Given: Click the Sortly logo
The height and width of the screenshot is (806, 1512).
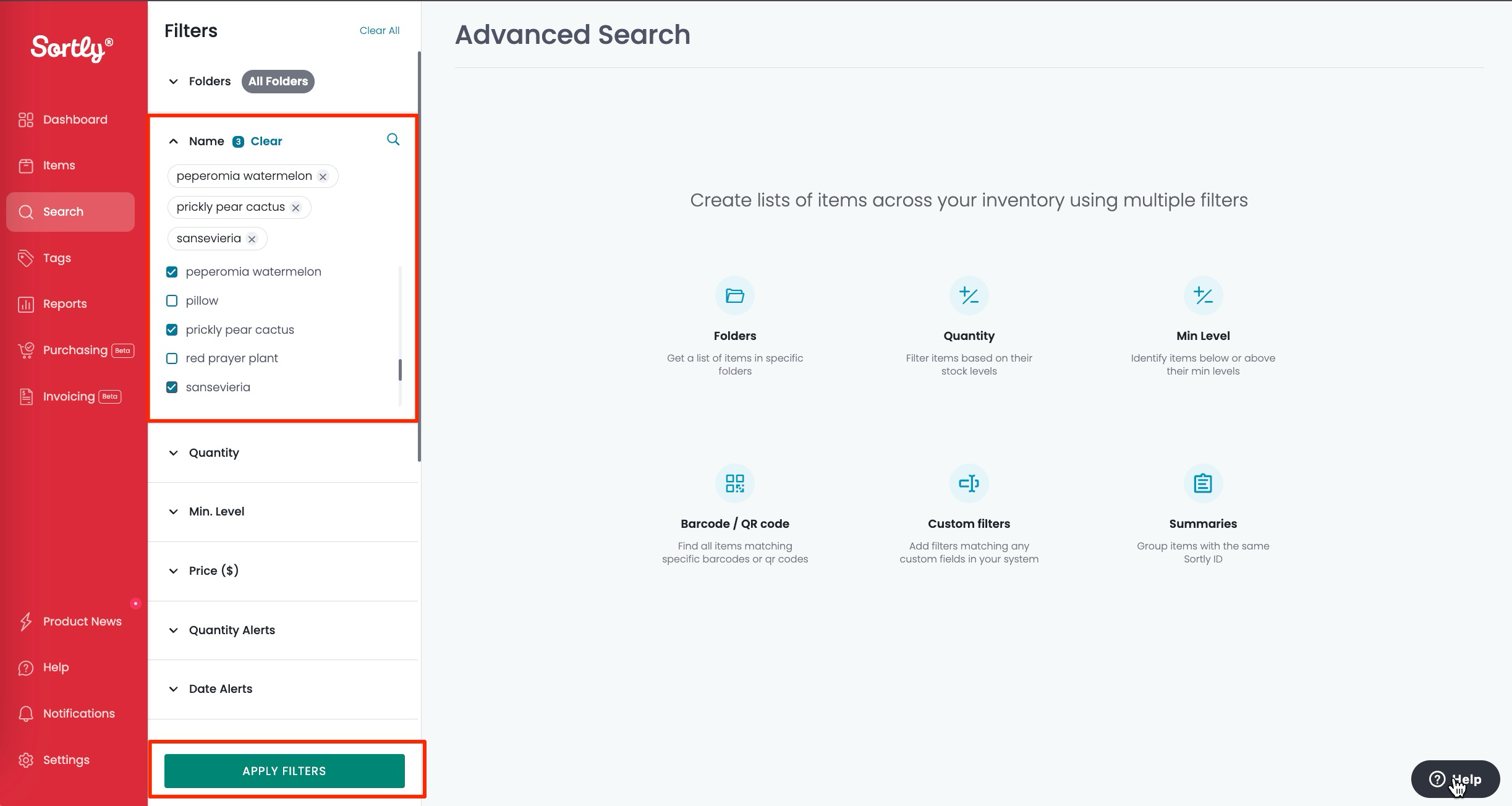Looking at the screenshot, I should pos(72,48).
